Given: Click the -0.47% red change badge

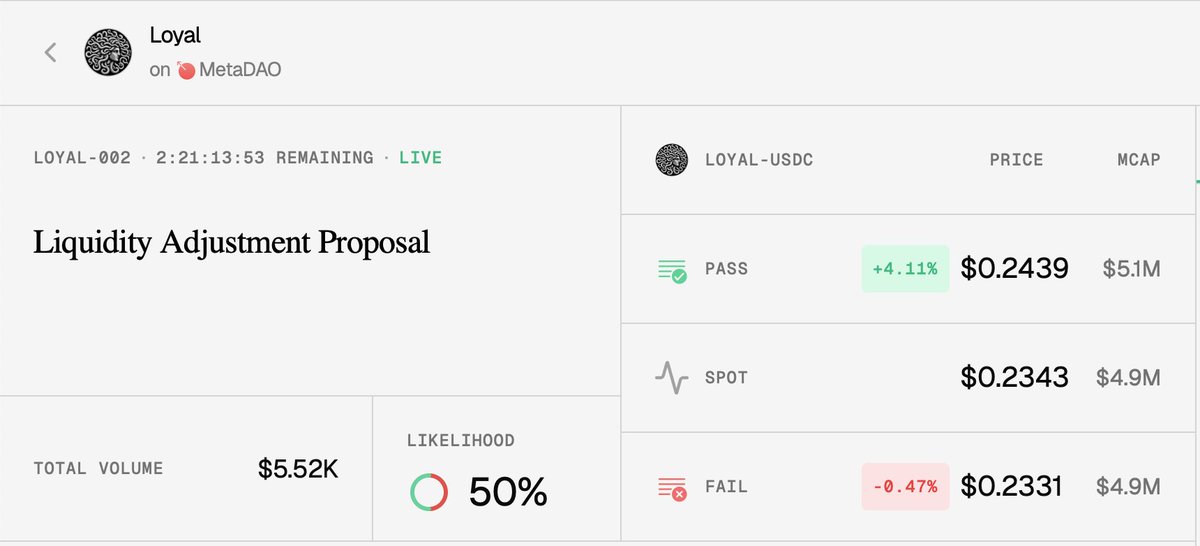Looking at the screenshot, I should pyautogui.click(x=904, y=487).
